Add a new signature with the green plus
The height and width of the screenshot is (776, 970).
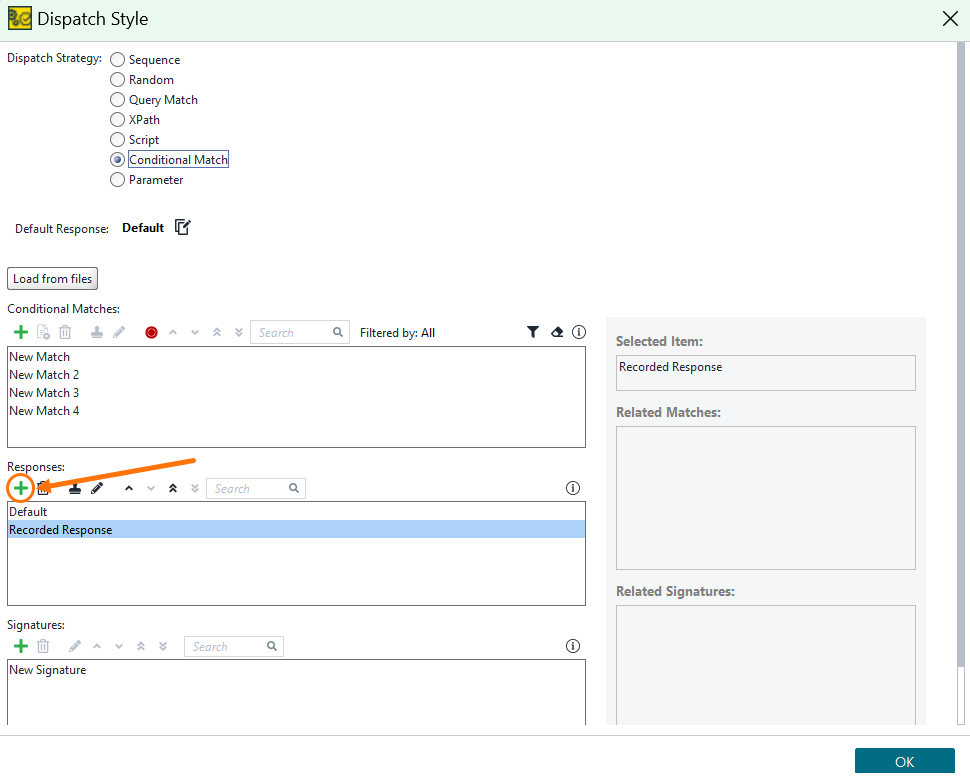click(x=20, y=646)
